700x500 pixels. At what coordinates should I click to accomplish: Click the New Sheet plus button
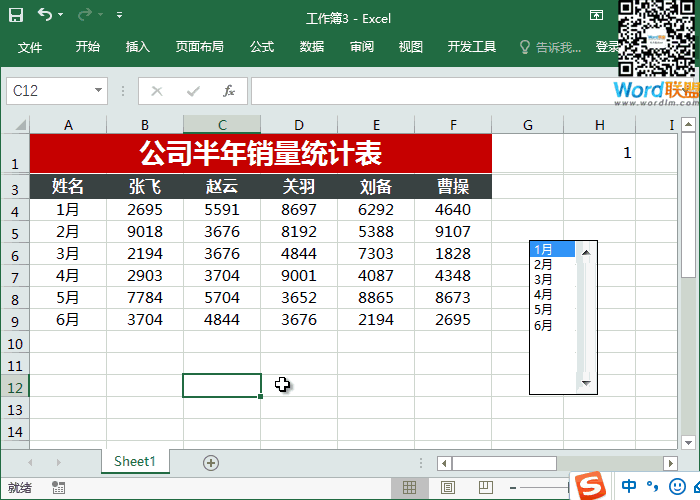[211, 463]
